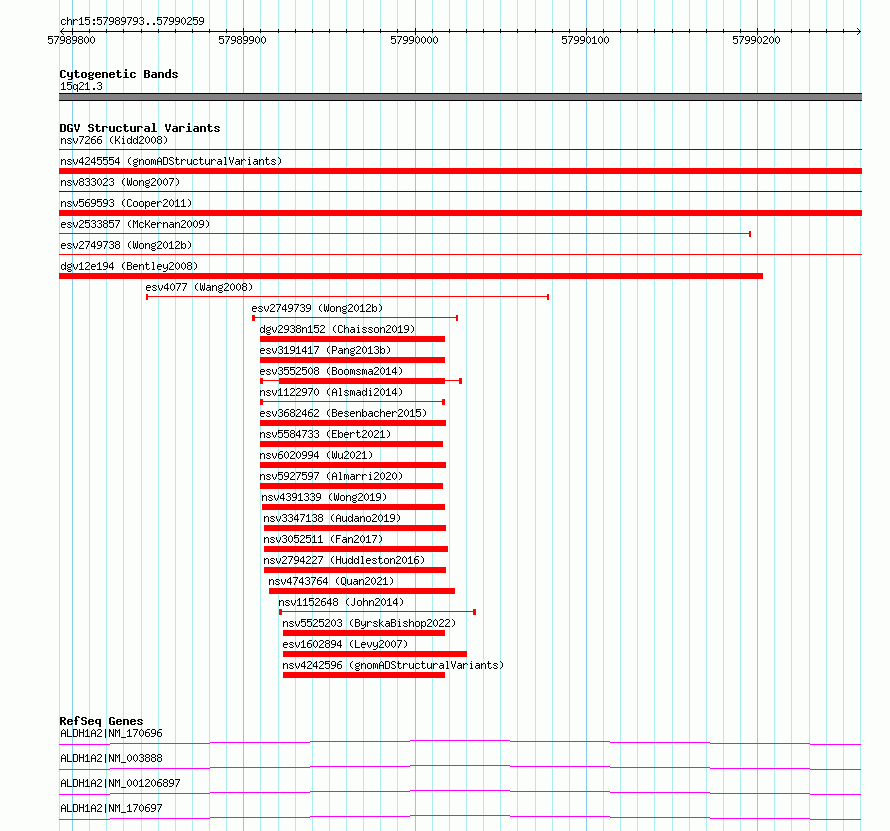The width and height of the screenshot is (890, 831).
Task: Click the red bar under esv1602894 (Levy2007)
Action: click(375, 654)
